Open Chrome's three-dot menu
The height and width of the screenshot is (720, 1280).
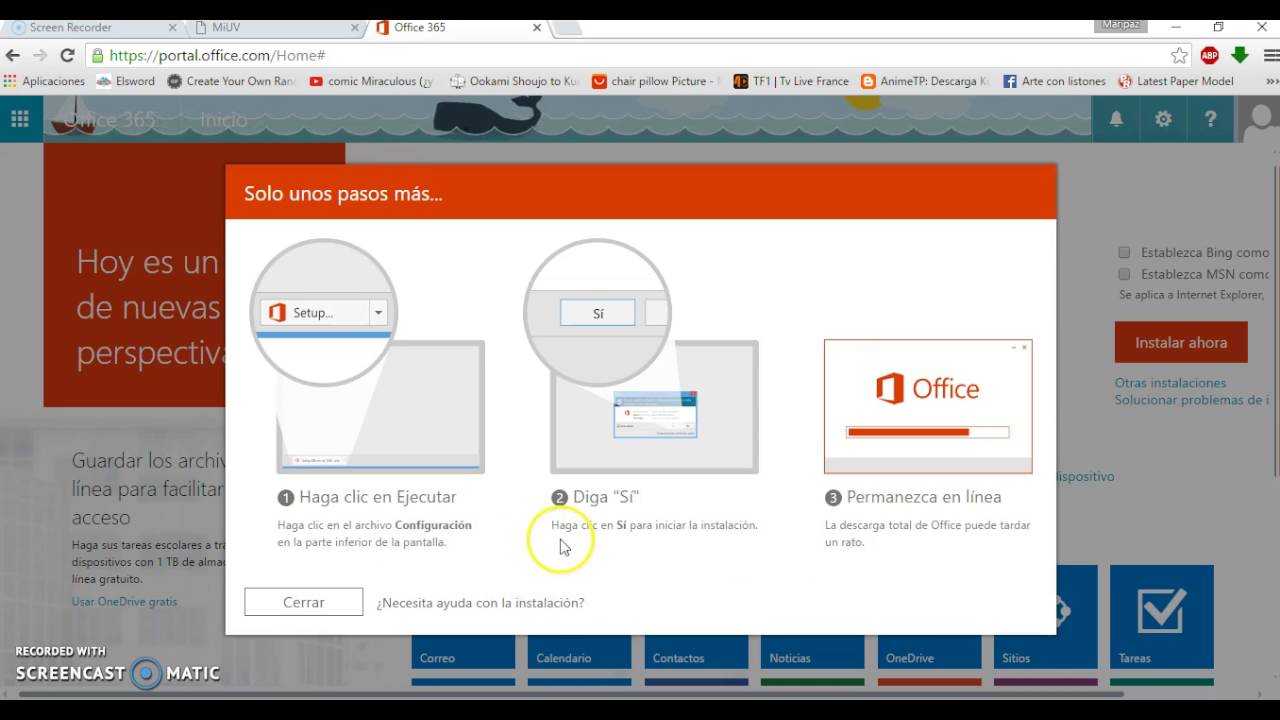pyautogui.click(x=1269, y=55)
